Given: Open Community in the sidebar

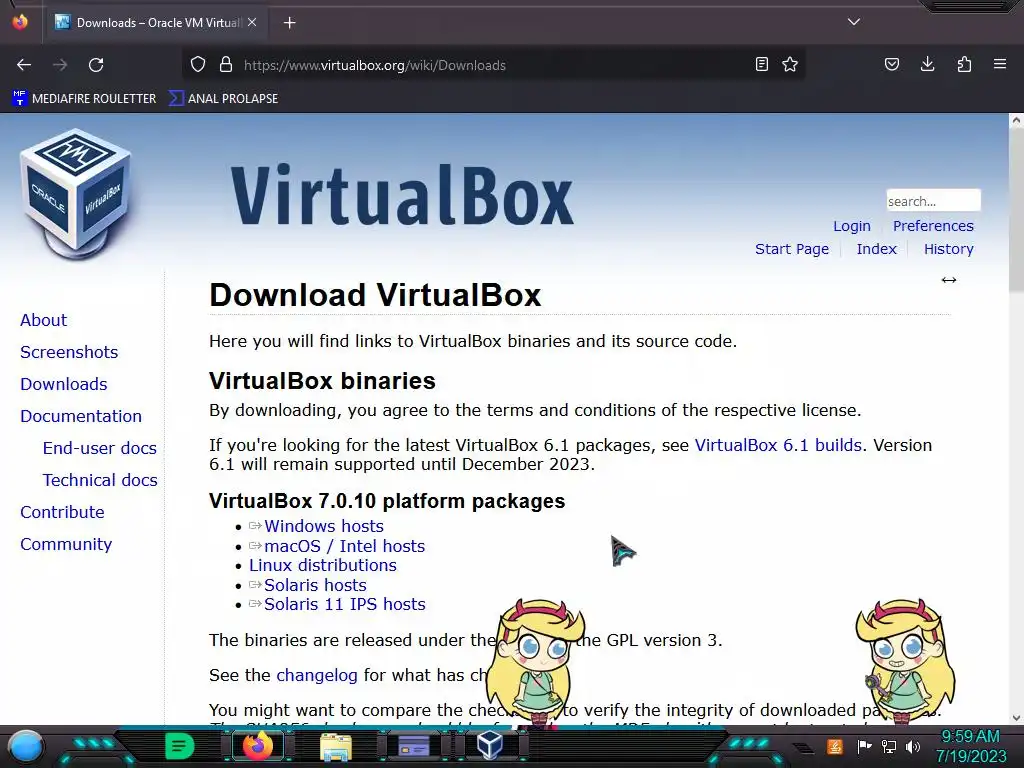Looking at the screenshot, I should (66, 545).
